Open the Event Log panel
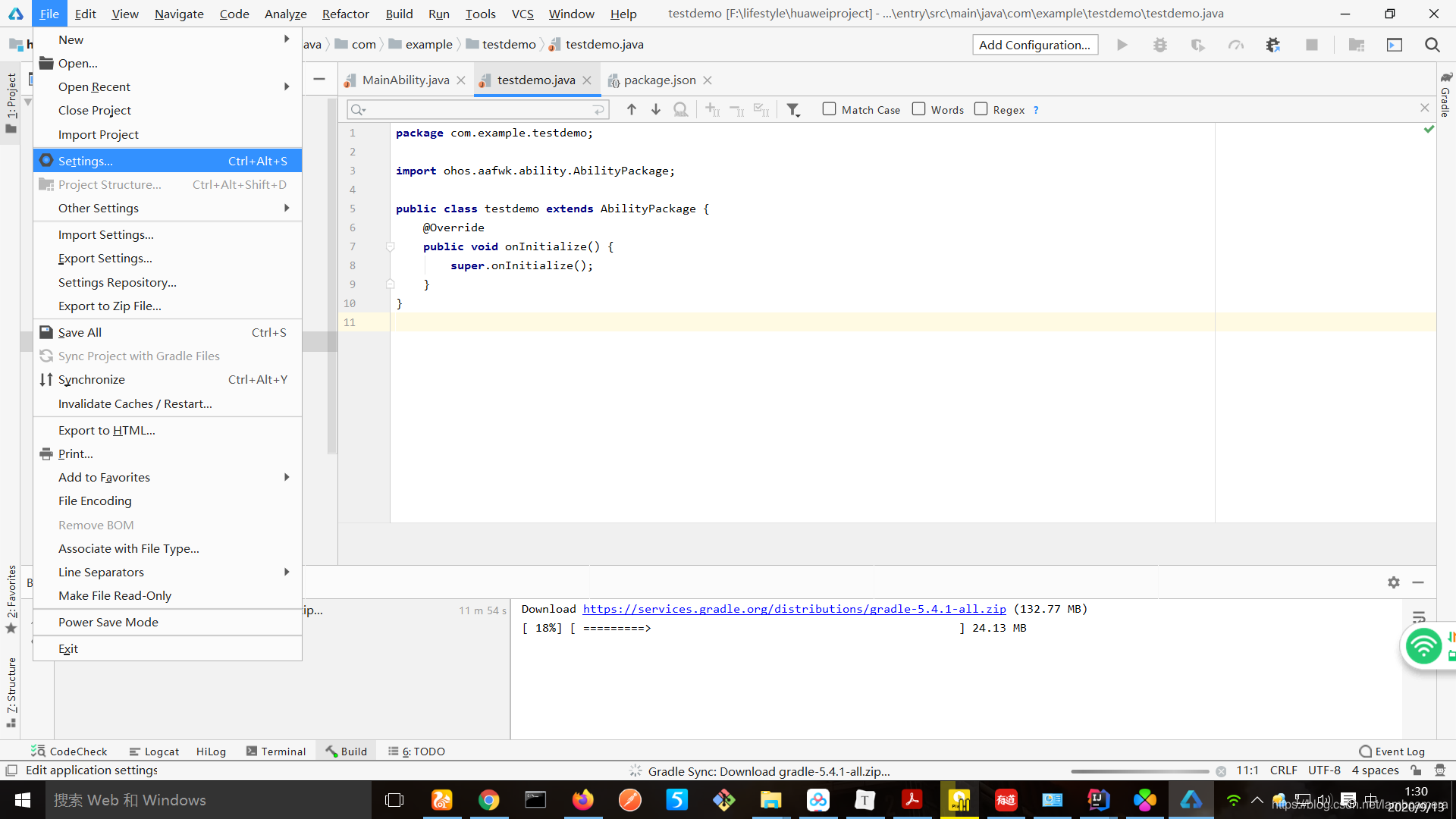Viewport: 1456px width, 819px height. [x=1392, y=752]
